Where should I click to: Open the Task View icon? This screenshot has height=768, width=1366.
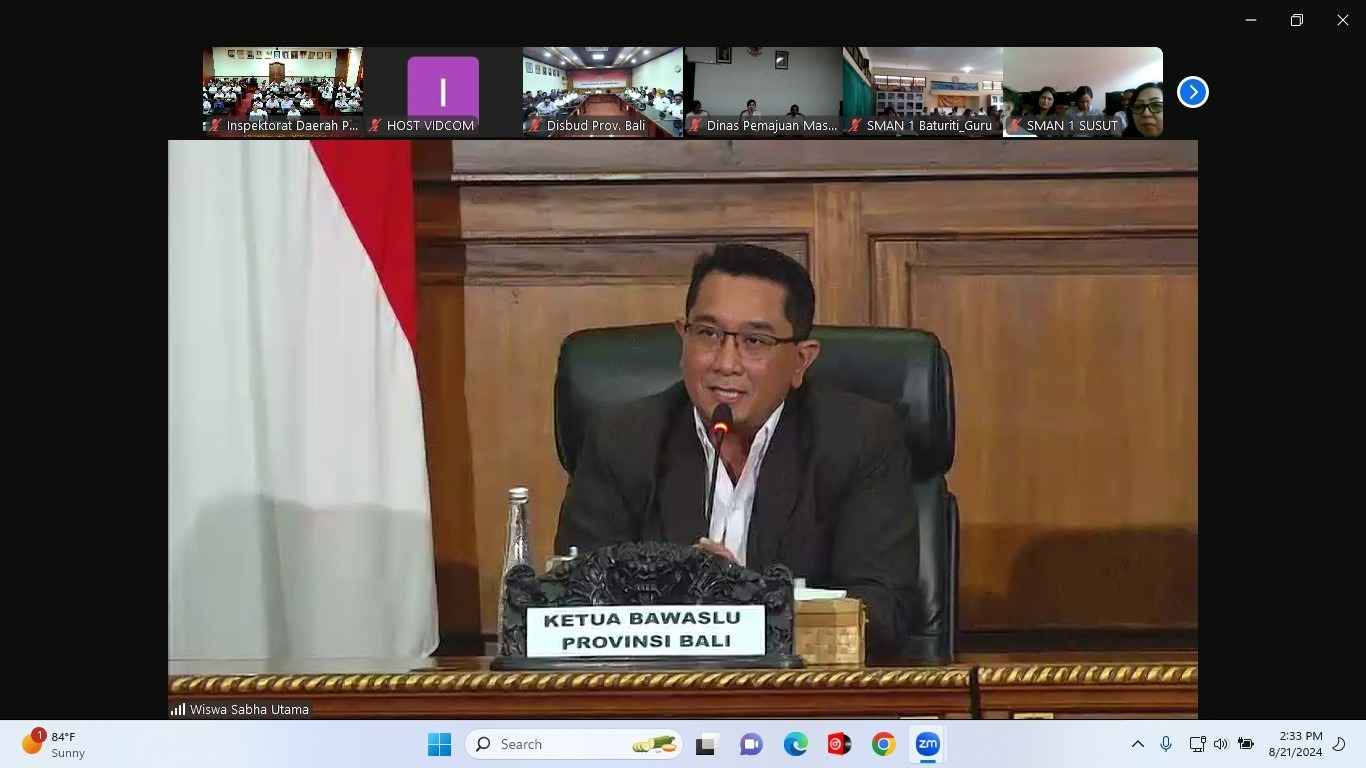click(708, 744)
